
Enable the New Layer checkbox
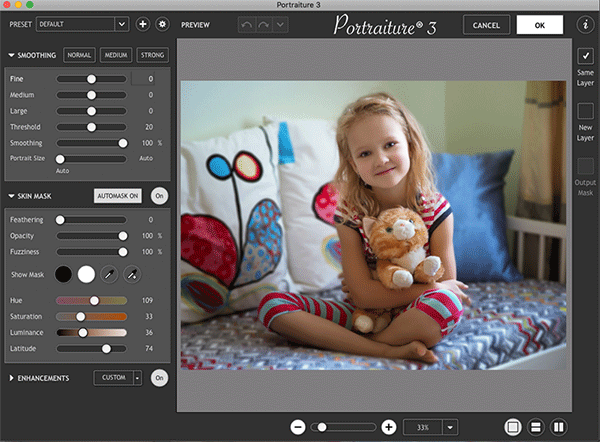(585, 111)
